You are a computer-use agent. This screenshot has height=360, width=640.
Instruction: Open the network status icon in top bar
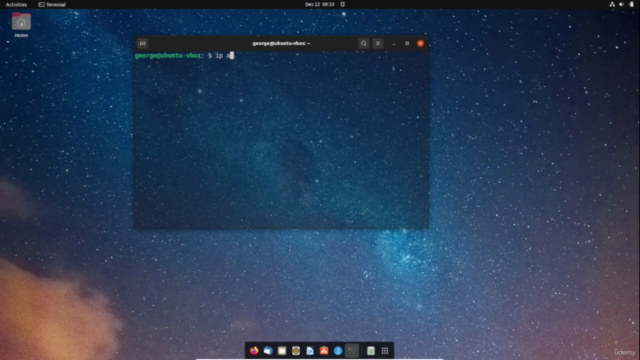tap(612, 4)
